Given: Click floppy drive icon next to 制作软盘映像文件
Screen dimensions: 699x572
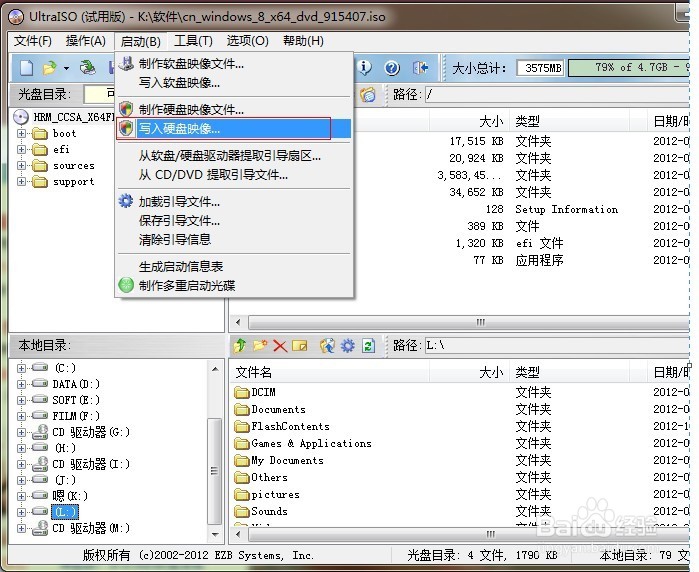Looking at the screenshot, I should [x=127, y=64].
